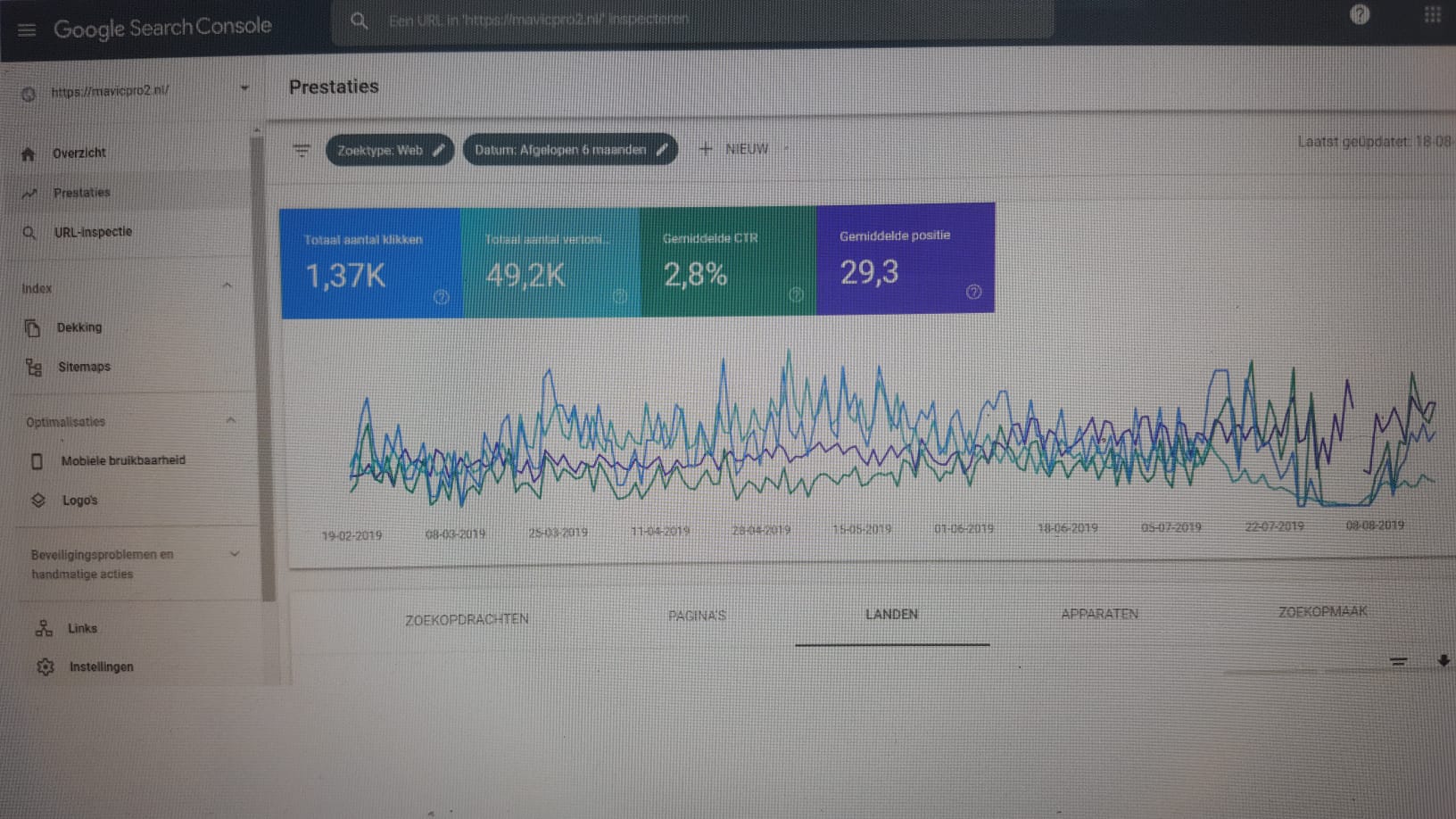Open Mobiele bruikbaarheid report
Image resolution: width=1456 pixels, height=819 pixels.
coord(123,460)
